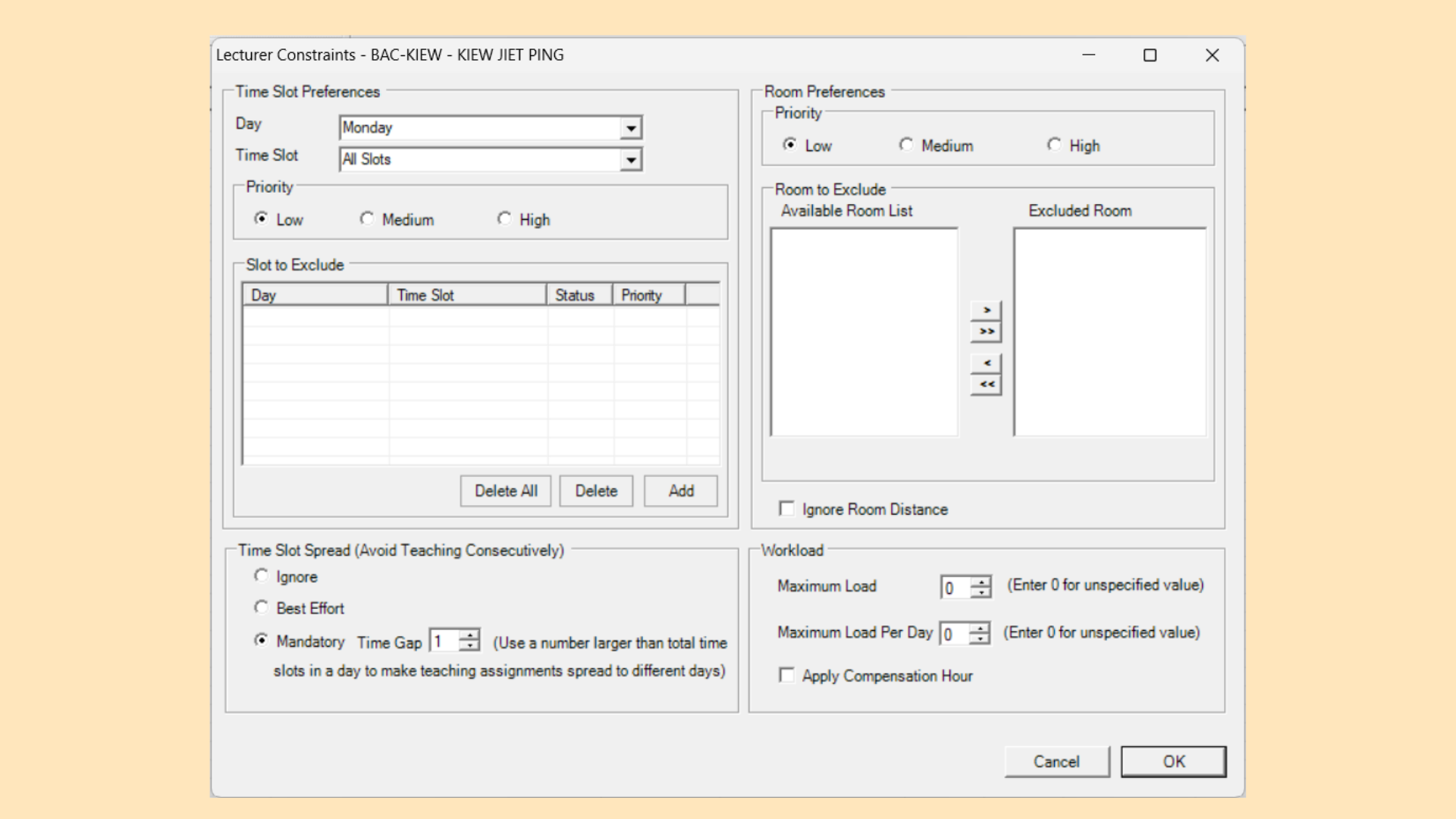Select High time slot priority
Viewport: 1456px width, 819px height.
(504, 218)
